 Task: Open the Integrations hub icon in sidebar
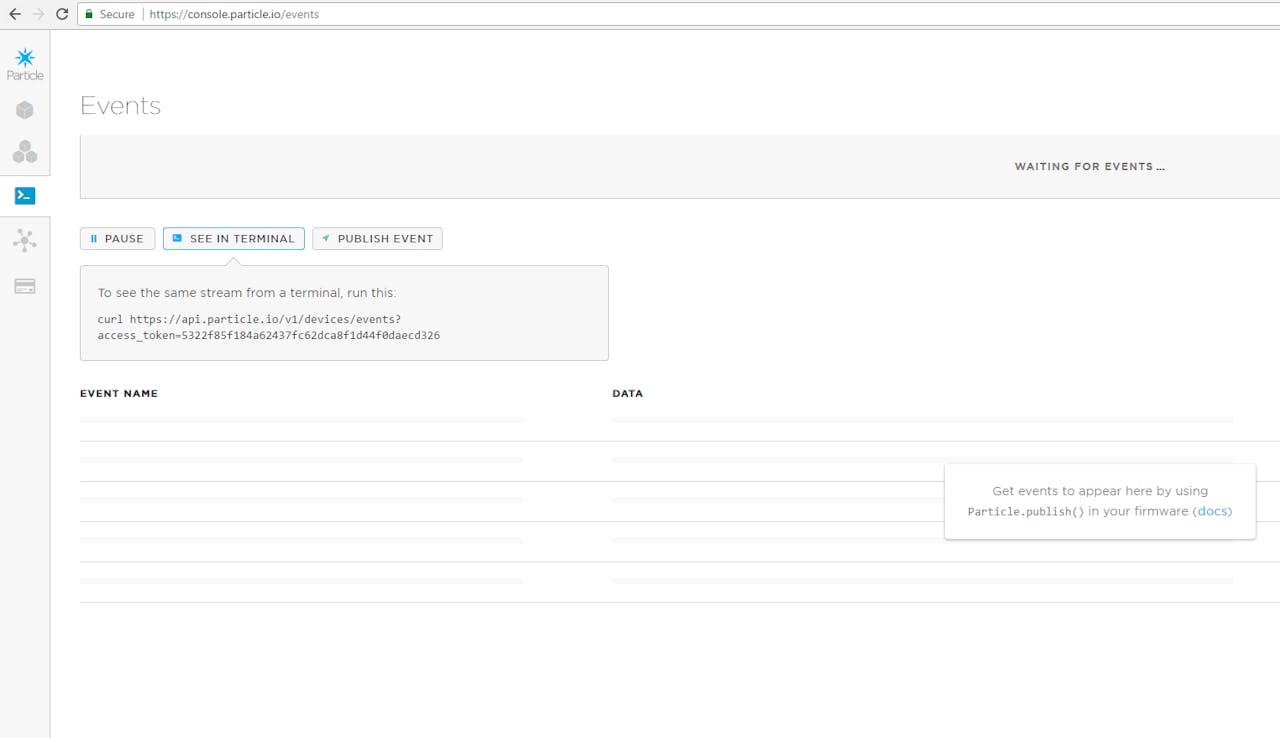(x=25, y=240)
